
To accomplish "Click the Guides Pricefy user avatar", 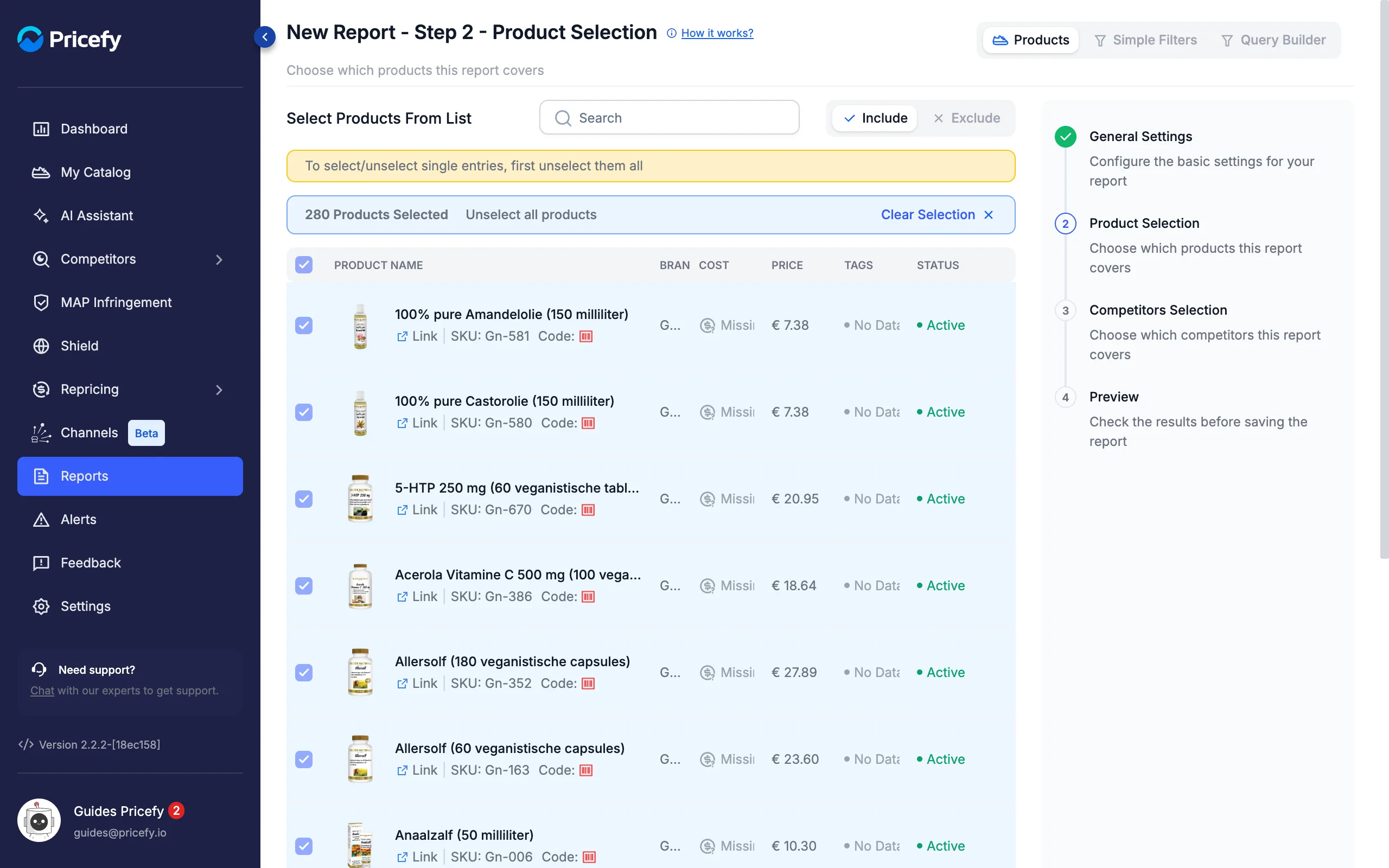I will [39, 821].
